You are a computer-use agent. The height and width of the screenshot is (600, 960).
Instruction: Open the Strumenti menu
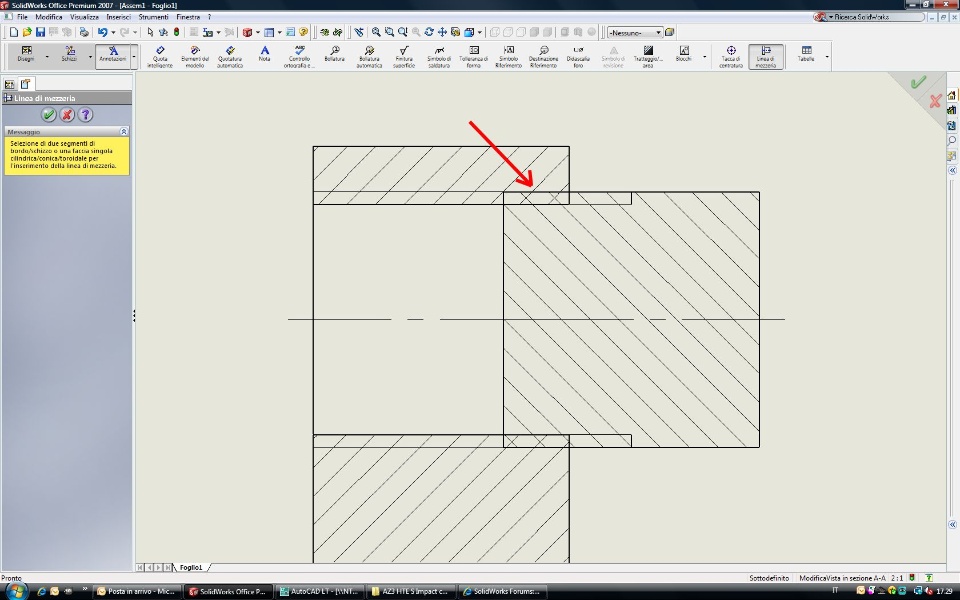click(153, 17)
